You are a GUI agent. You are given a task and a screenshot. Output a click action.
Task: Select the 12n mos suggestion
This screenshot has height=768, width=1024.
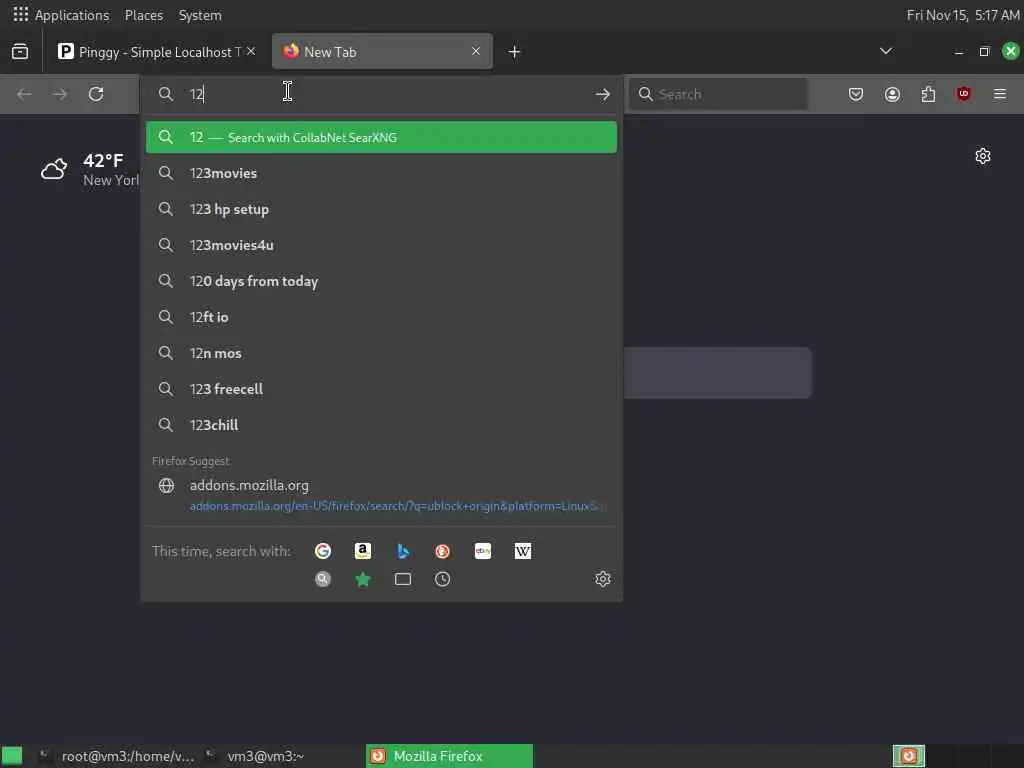tap(381, 353)
